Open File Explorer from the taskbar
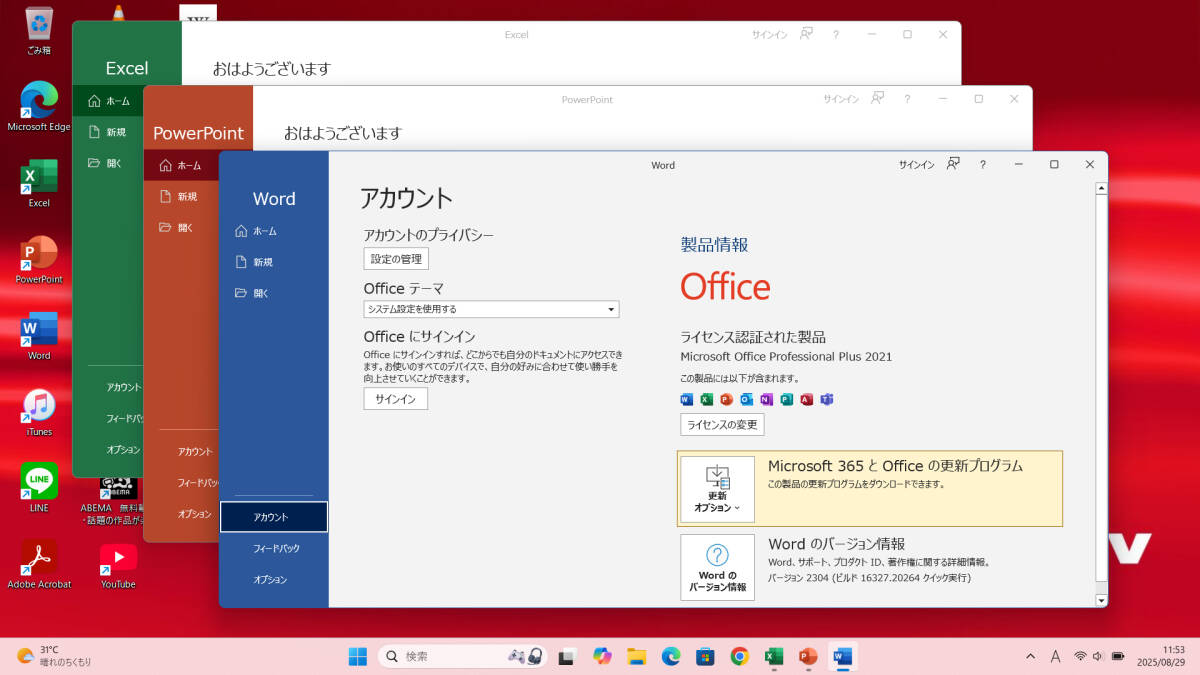 [x=636, y=656]
